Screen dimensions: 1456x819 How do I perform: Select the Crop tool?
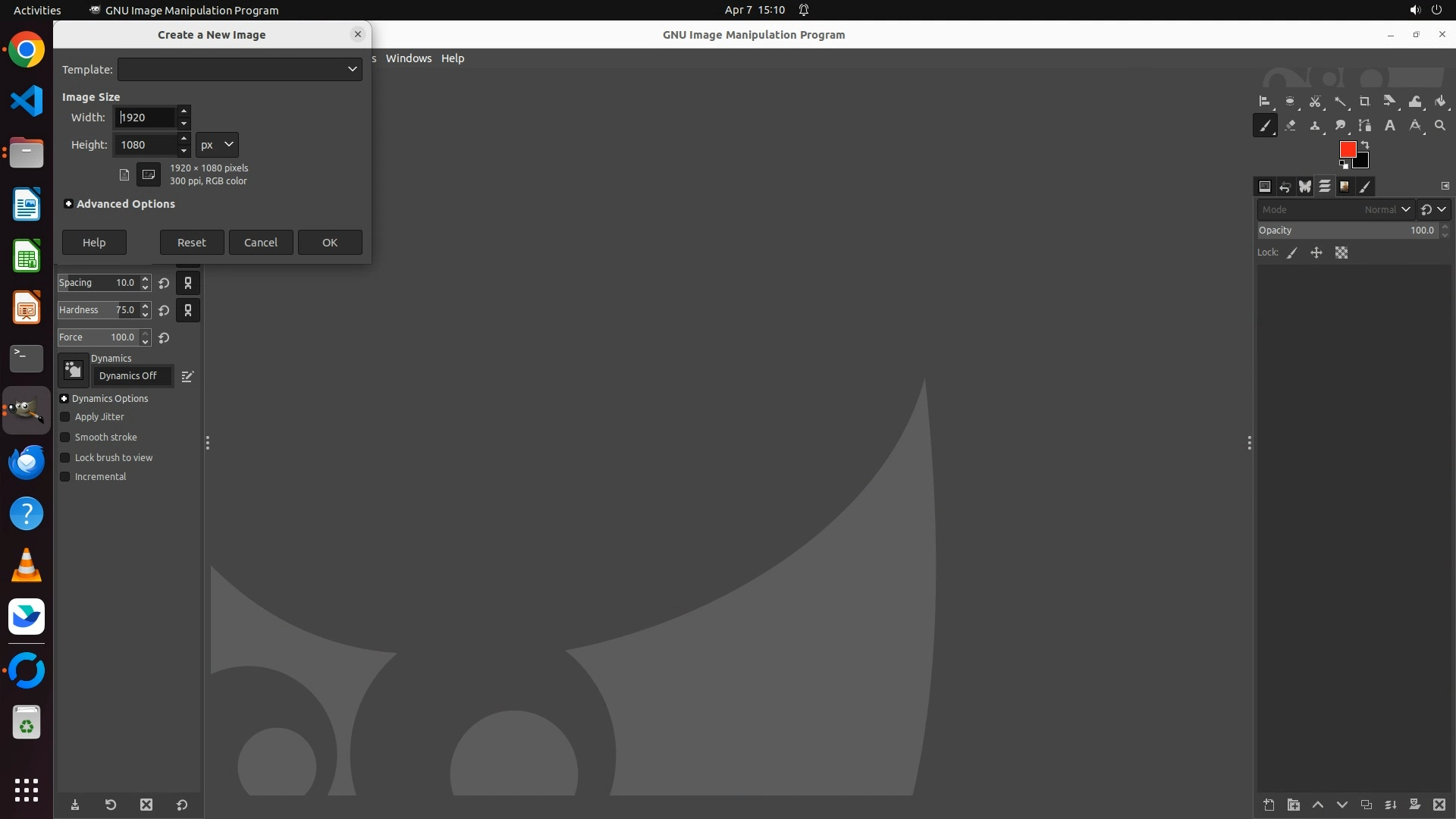click(x=1364, y=102)
